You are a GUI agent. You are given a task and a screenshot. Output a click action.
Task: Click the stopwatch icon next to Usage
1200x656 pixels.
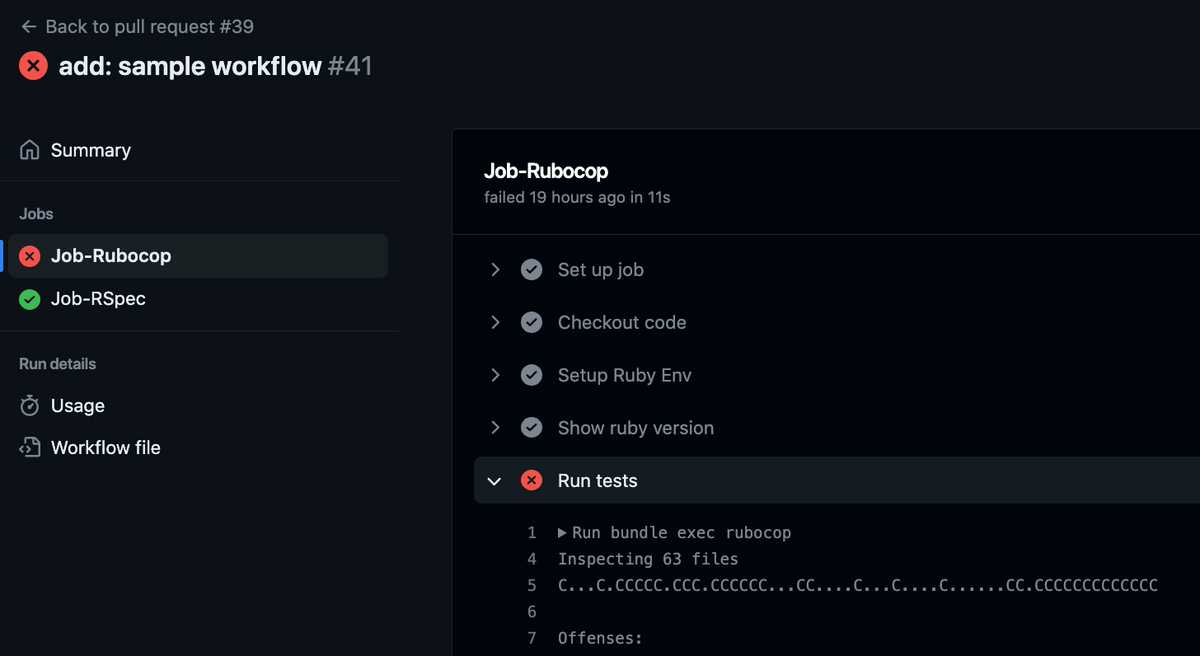click(30, 406)
